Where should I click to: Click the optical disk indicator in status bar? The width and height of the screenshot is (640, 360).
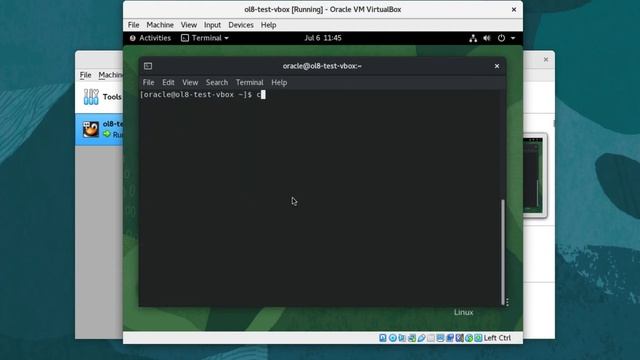393,338
